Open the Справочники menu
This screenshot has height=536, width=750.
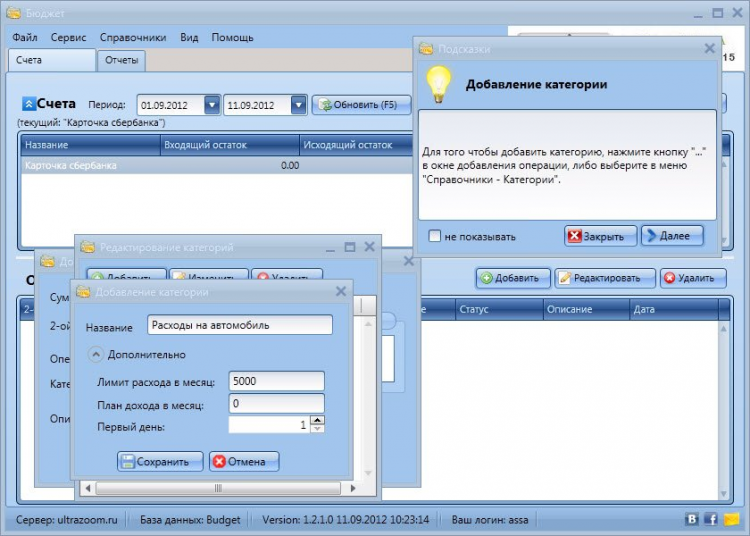click(x=133, y=37)
